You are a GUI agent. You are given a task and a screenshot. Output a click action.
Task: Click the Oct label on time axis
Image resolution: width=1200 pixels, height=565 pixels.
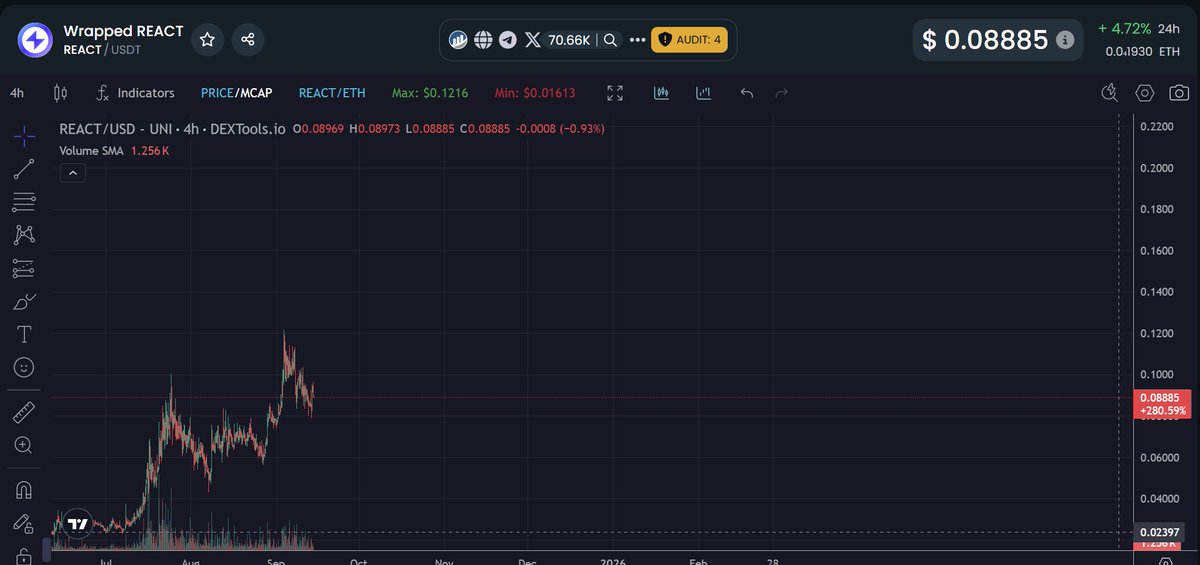pyautogui.click(x=359, y=563)
